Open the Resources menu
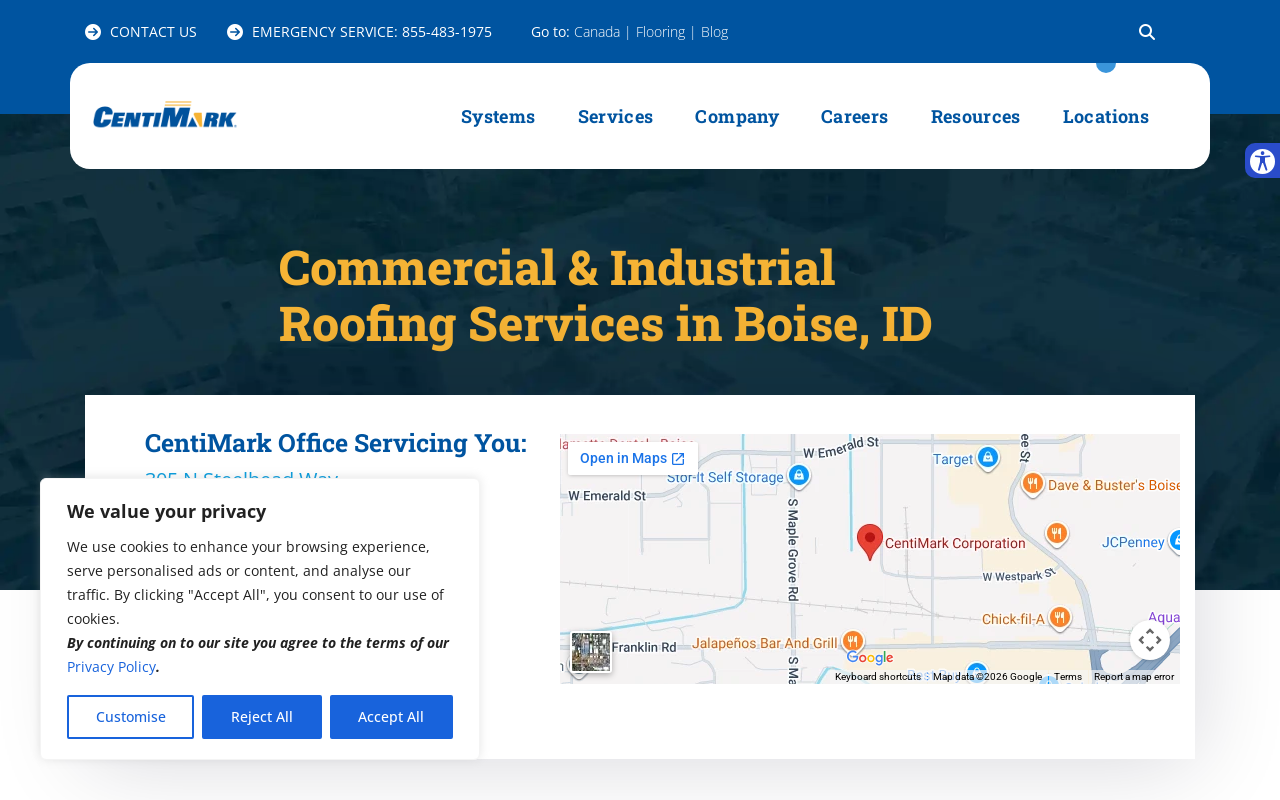The height and width of the screenshot is (800, 1280). (x=975, y=116)
